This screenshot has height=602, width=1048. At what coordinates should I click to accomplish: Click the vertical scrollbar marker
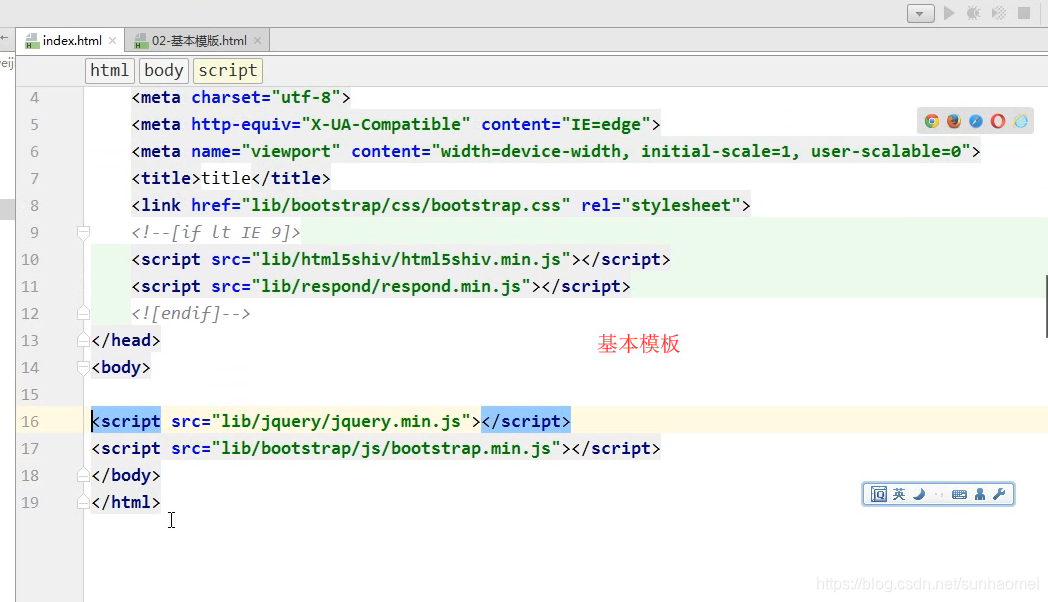click(1046, 306)
